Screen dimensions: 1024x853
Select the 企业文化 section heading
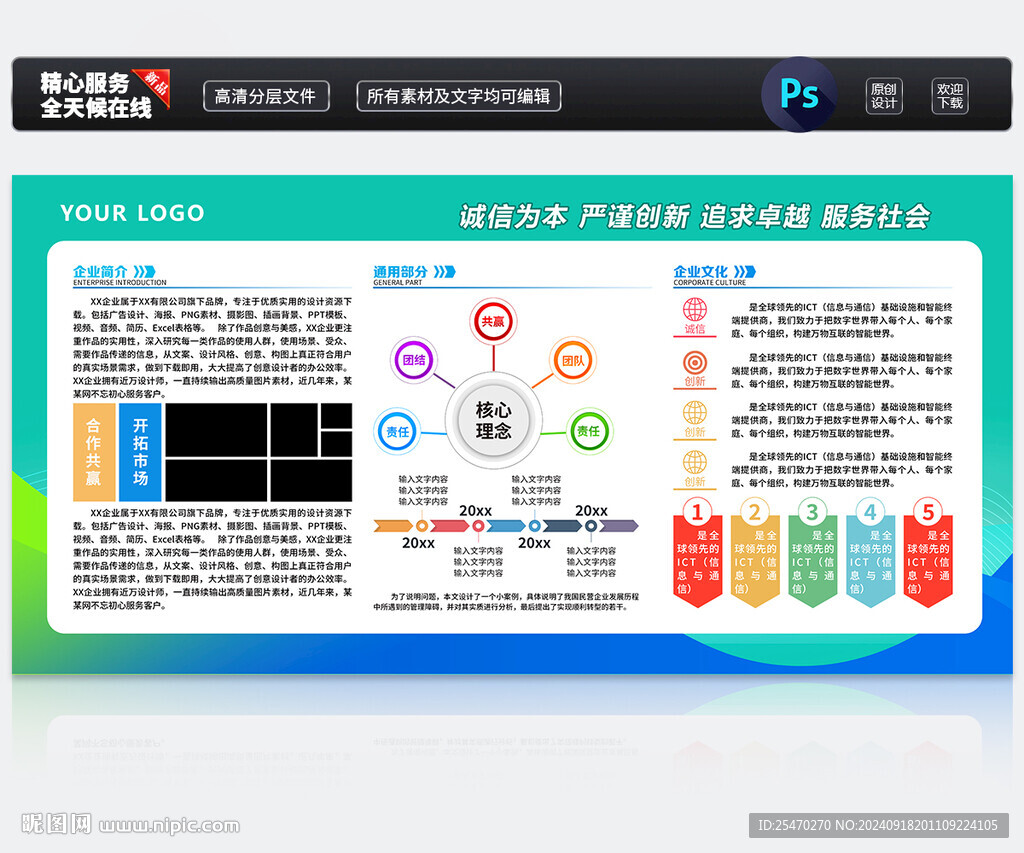[701, 271]
